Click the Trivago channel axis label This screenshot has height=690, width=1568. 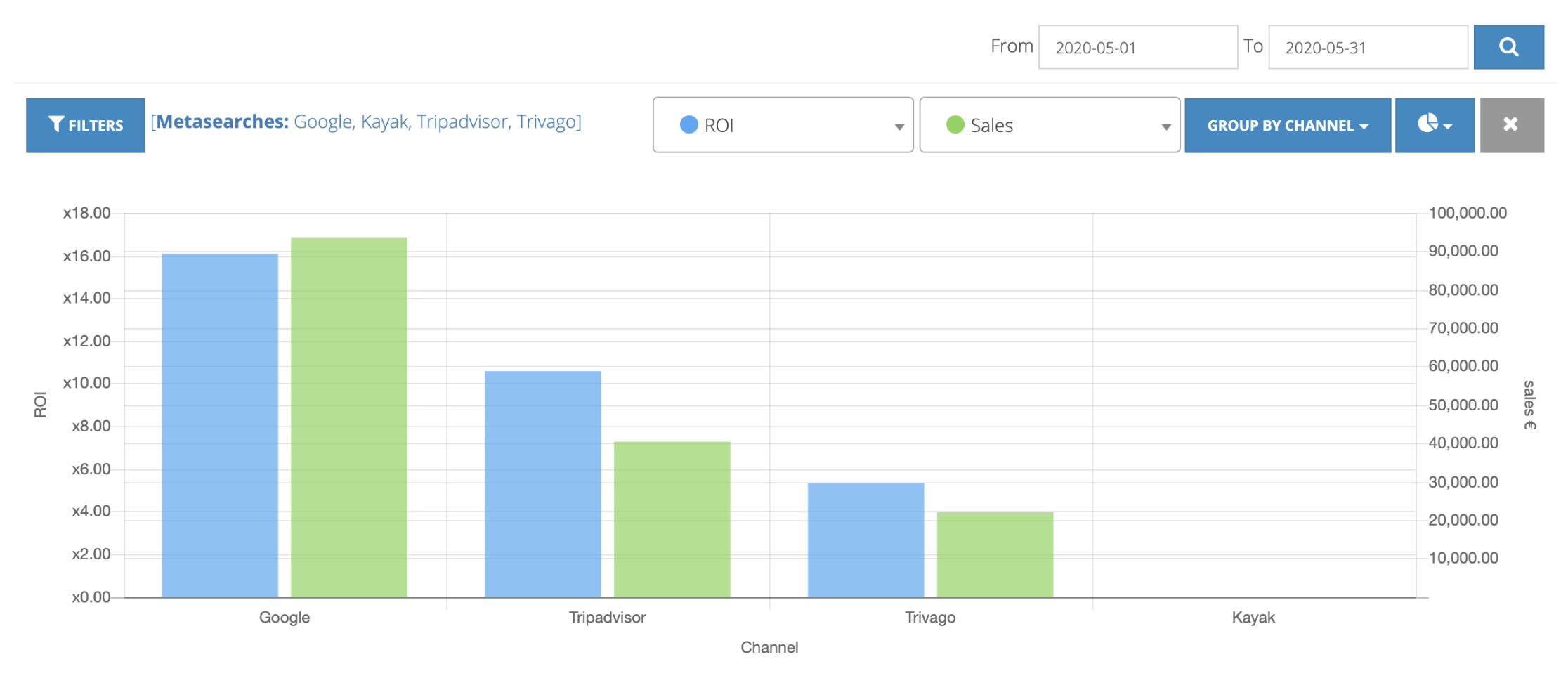click(x=930, y=618)
